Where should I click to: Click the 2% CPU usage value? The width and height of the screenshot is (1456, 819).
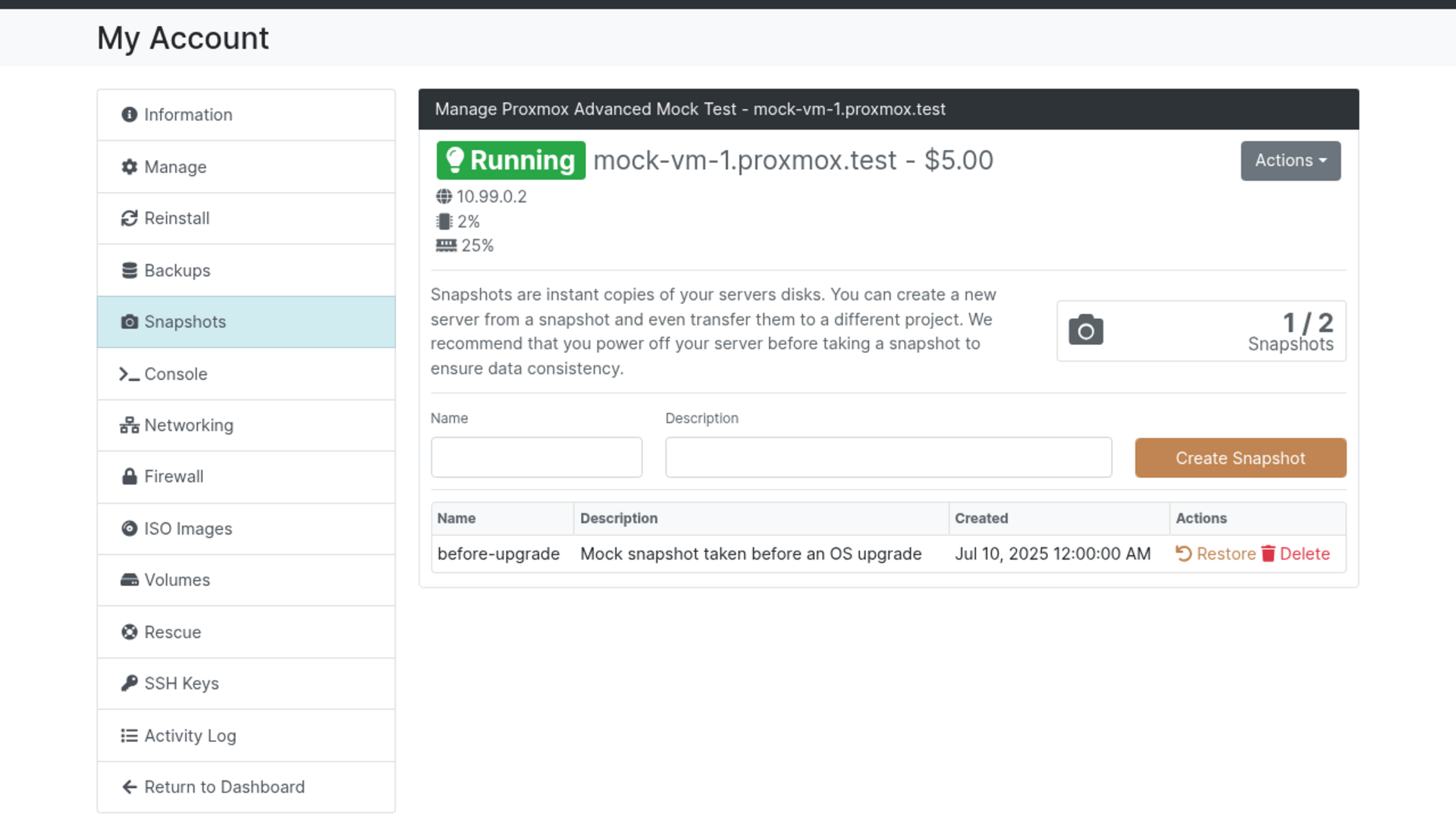click(x=469, y=221)
